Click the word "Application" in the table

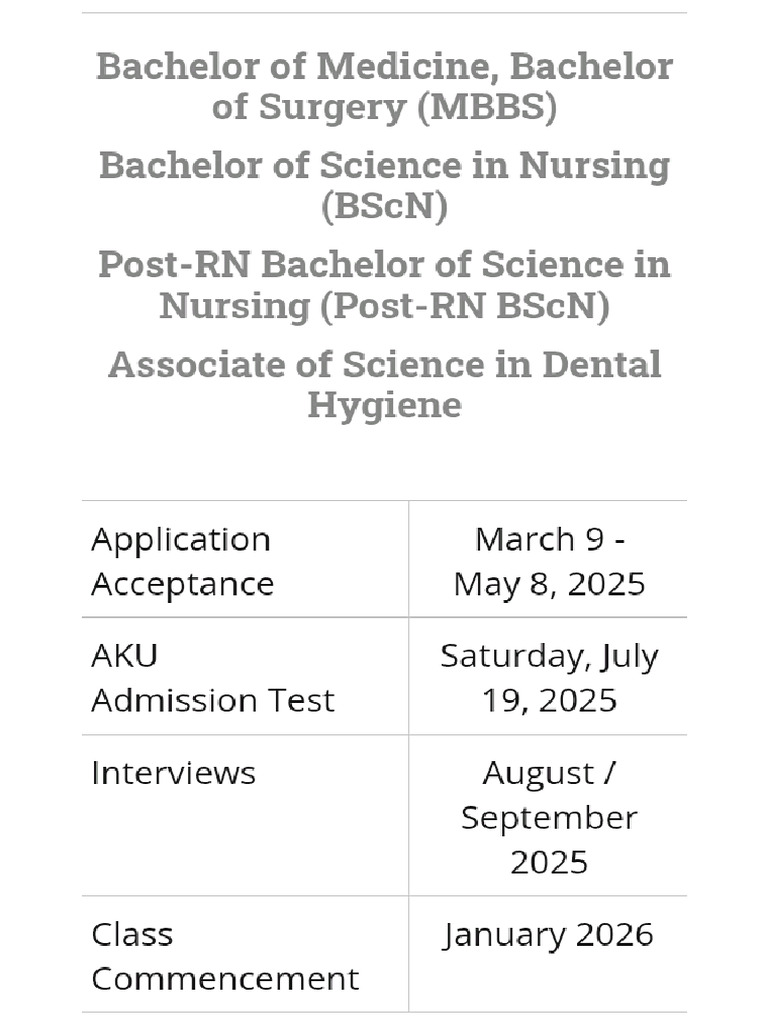coord(181,540)
